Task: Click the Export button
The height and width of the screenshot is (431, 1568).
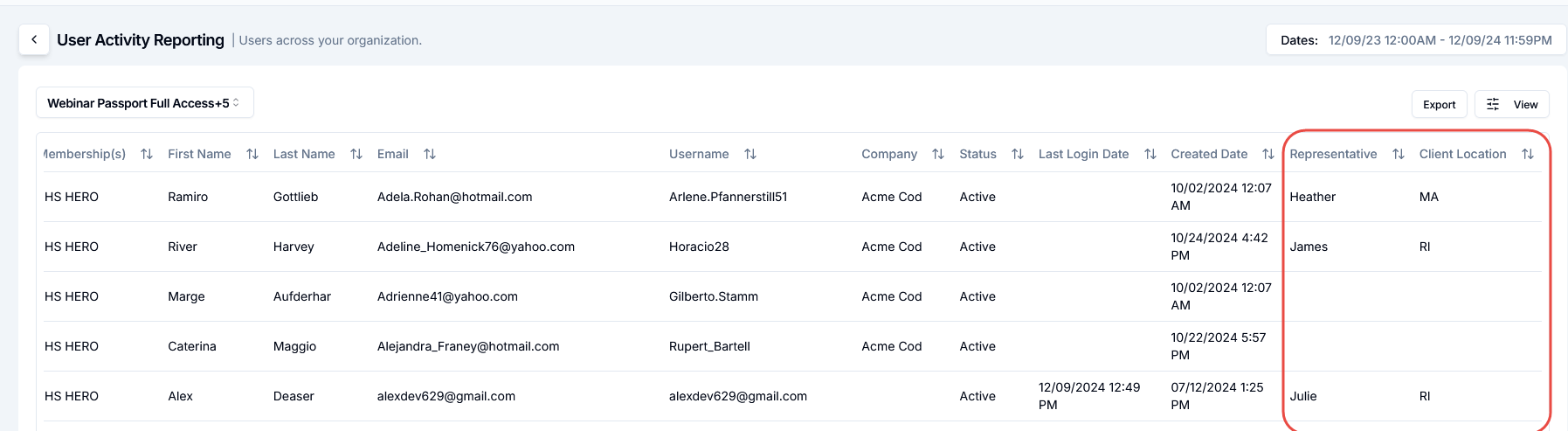Action: (1439, 104)
